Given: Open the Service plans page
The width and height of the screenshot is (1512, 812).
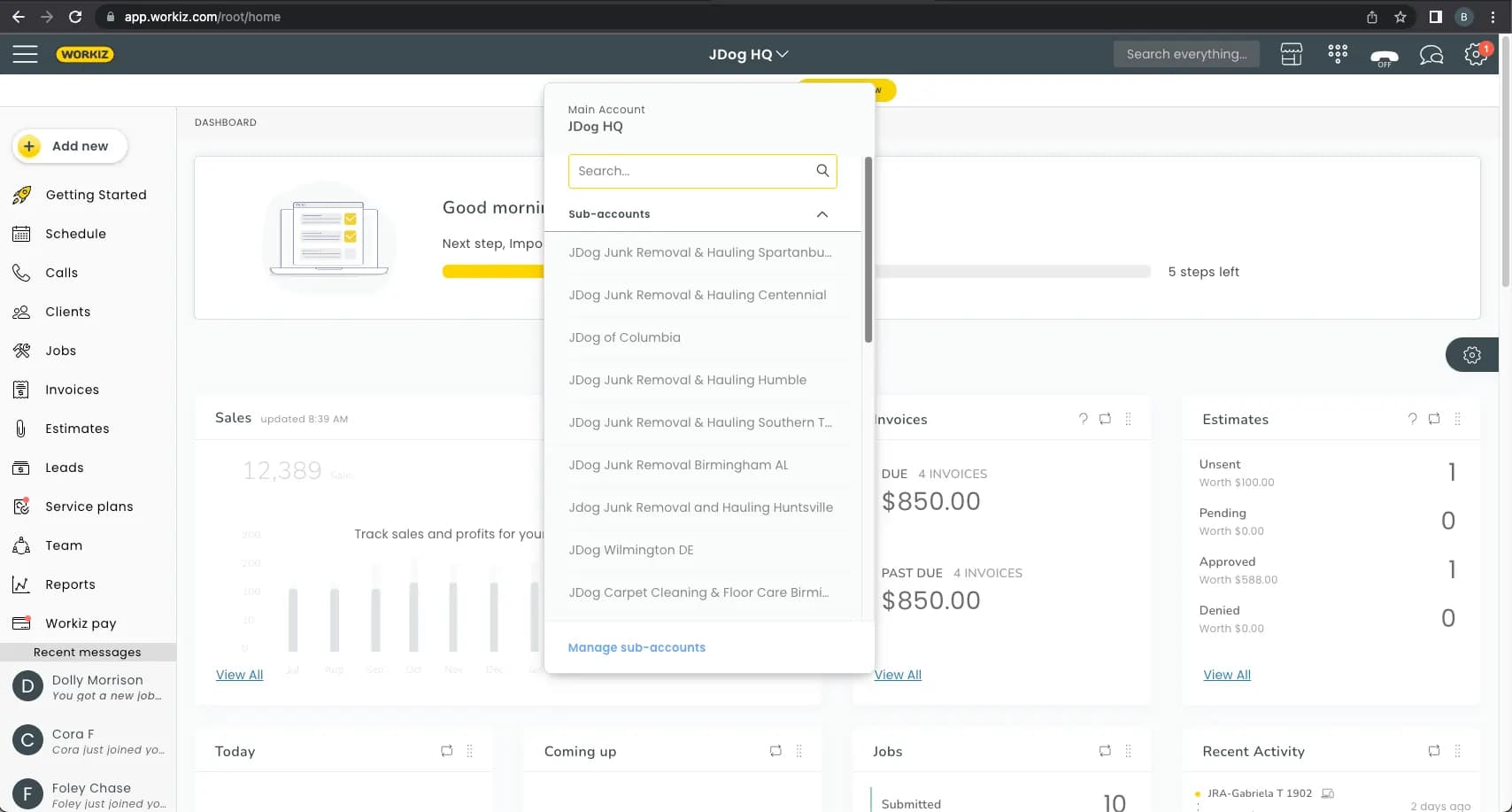Looking at the screenshot, I should pos(89,507).
